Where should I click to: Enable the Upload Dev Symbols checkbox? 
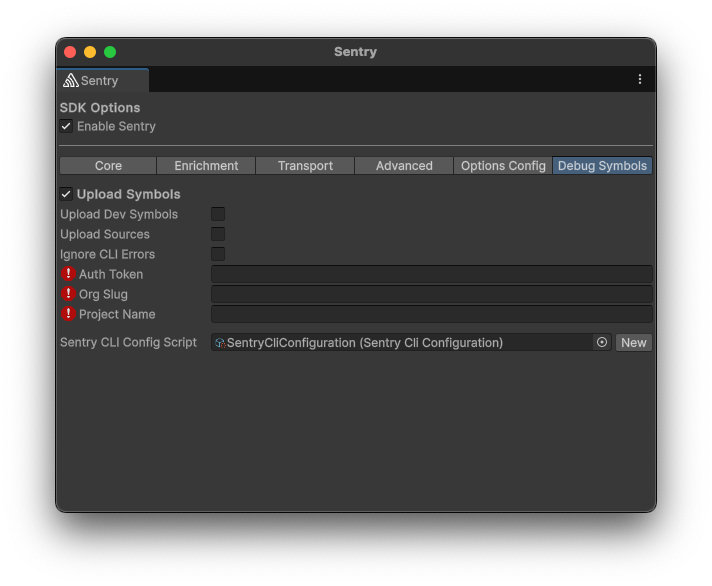218,214
